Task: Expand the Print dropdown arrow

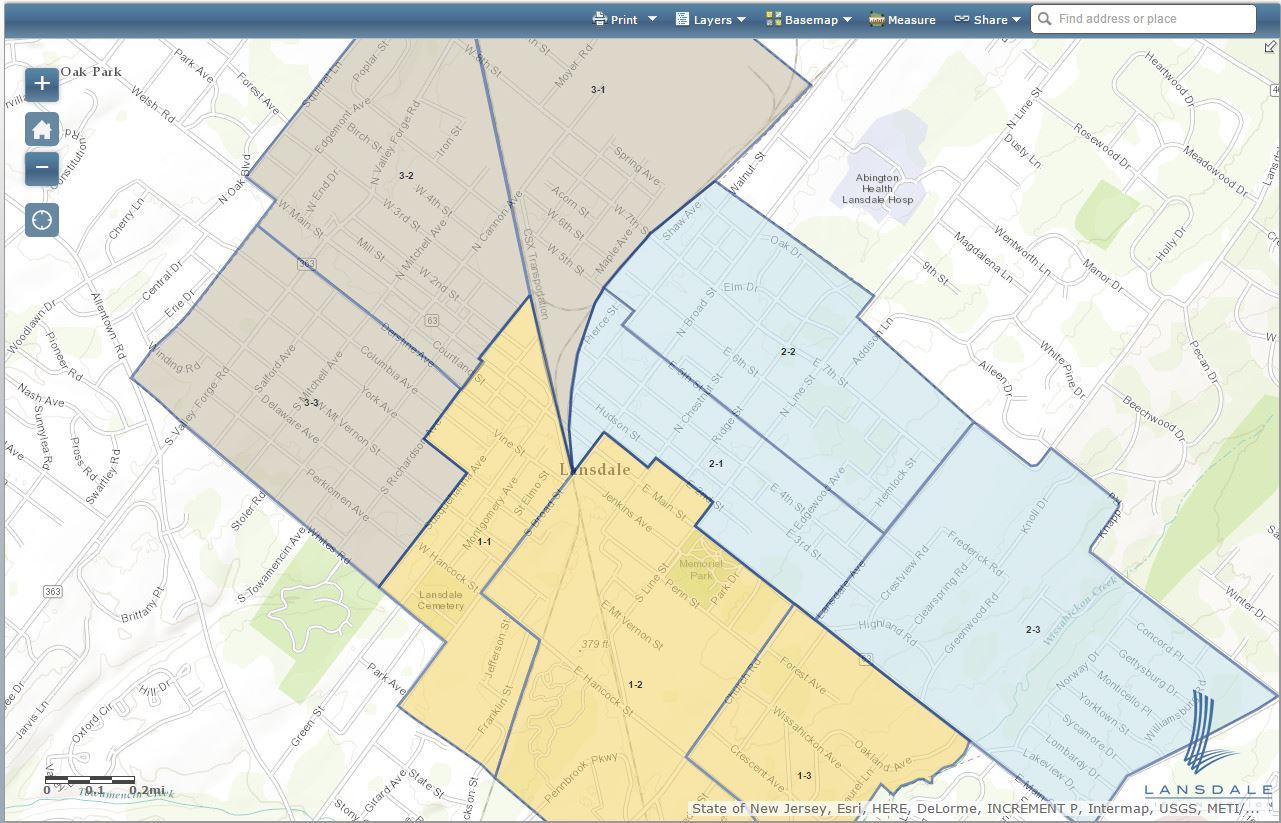Action: tap(651, 18)
